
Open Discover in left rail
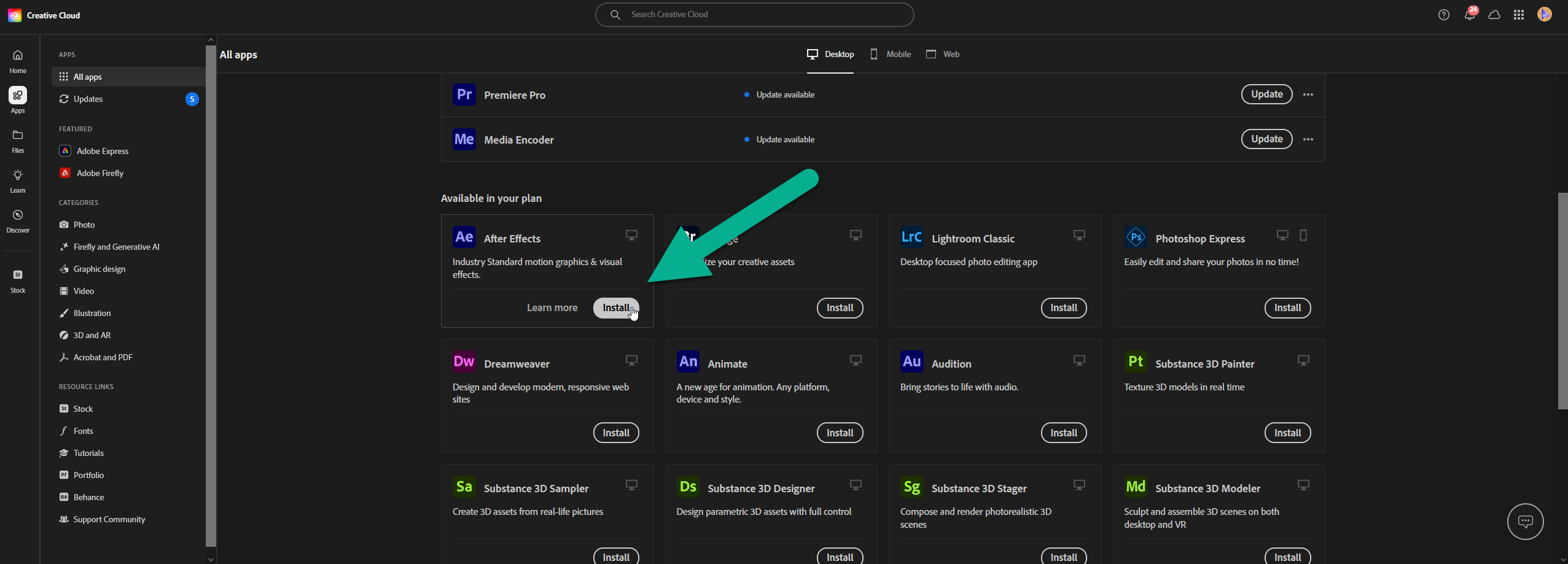(x=18, y=221)
